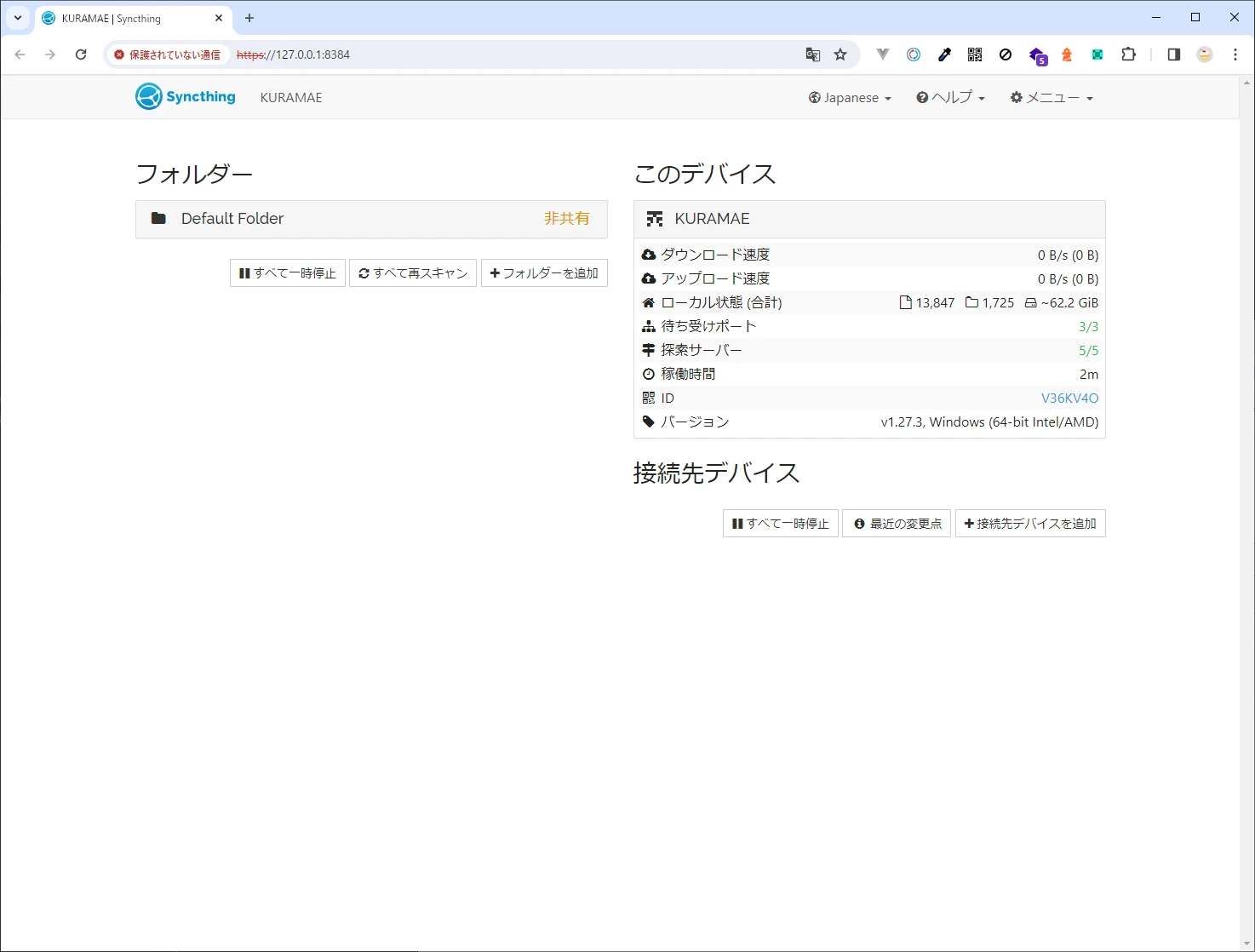This screenshot has width=1255, height=952.
Task: Open 最近の変更点 recent changes
Action: 897,524
